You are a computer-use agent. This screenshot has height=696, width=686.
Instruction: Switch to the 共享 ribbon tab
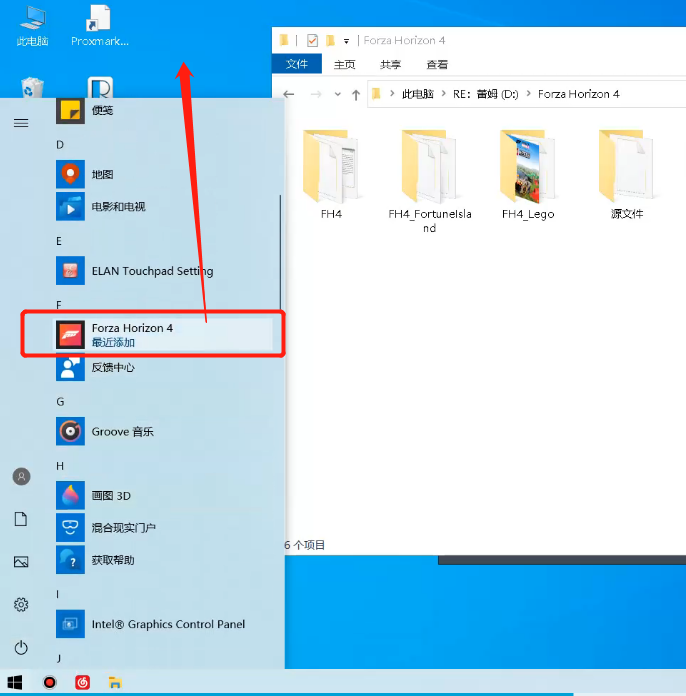(x=391, y=64)
